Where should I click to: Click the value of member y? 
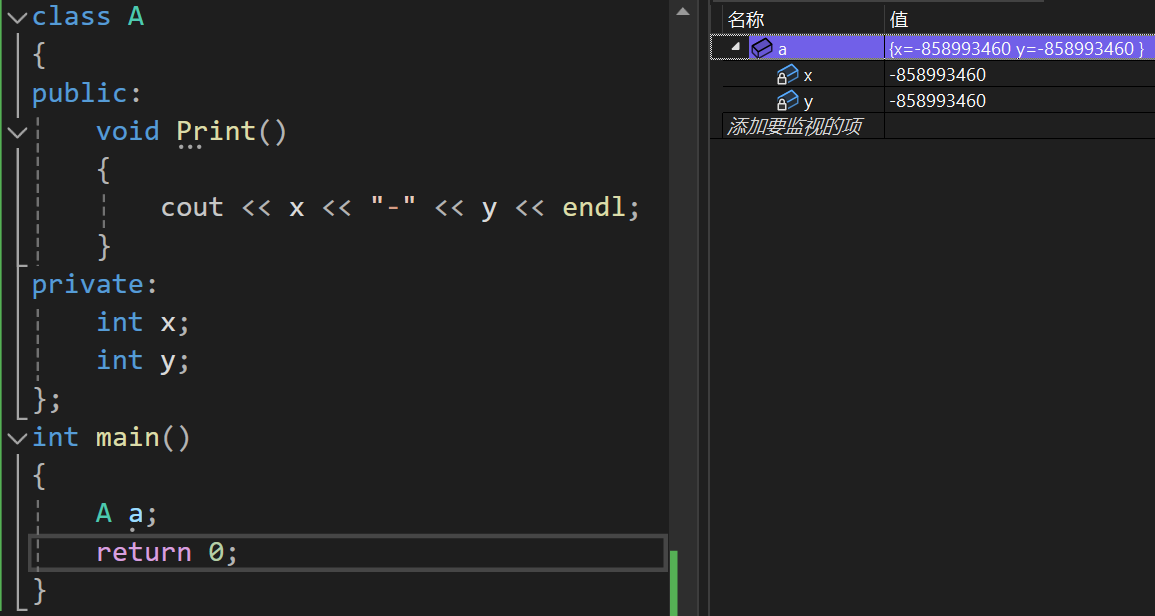(x=938, y=101)
